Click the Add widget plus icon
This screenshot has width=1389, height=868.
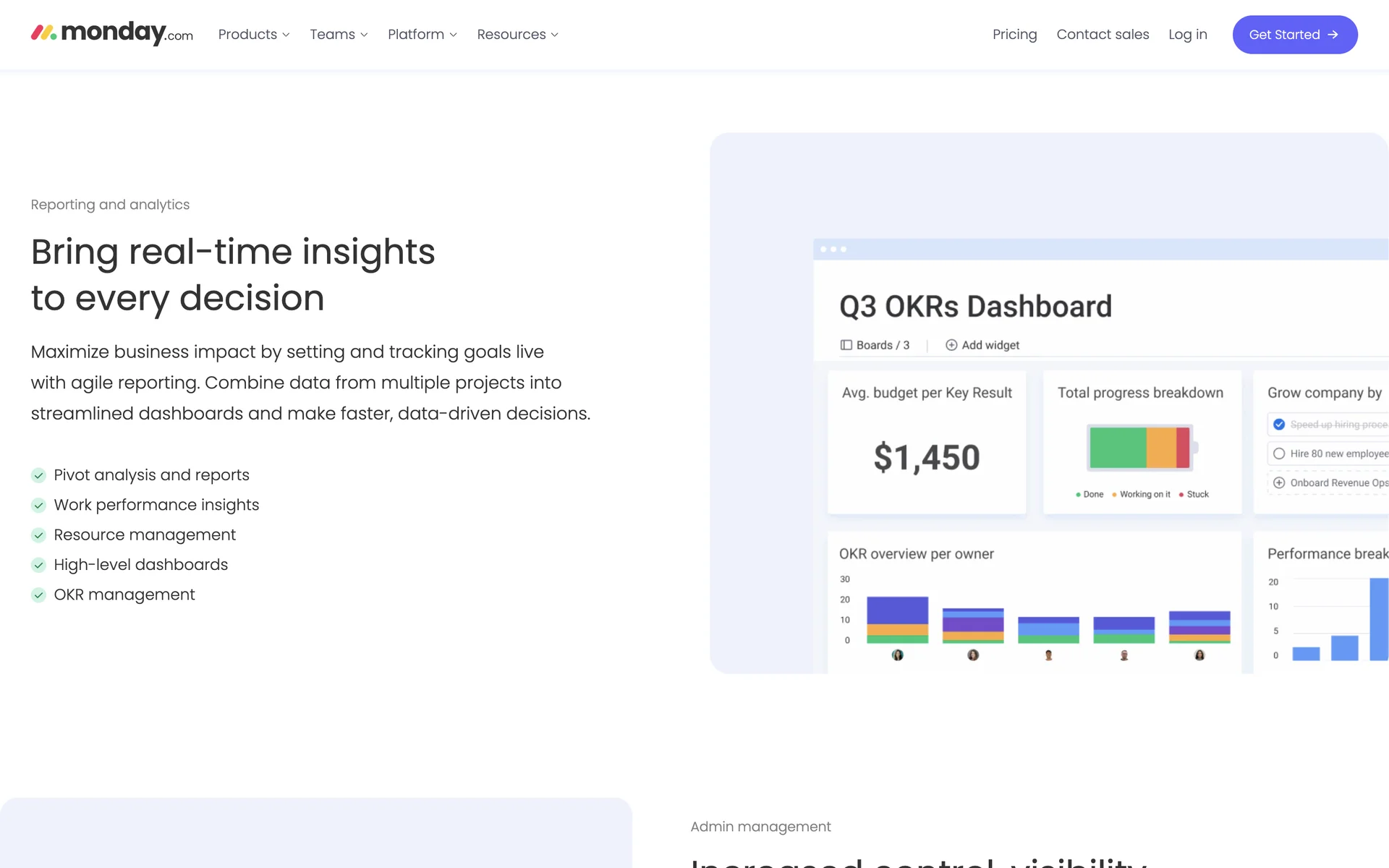(x=951, y=345)
